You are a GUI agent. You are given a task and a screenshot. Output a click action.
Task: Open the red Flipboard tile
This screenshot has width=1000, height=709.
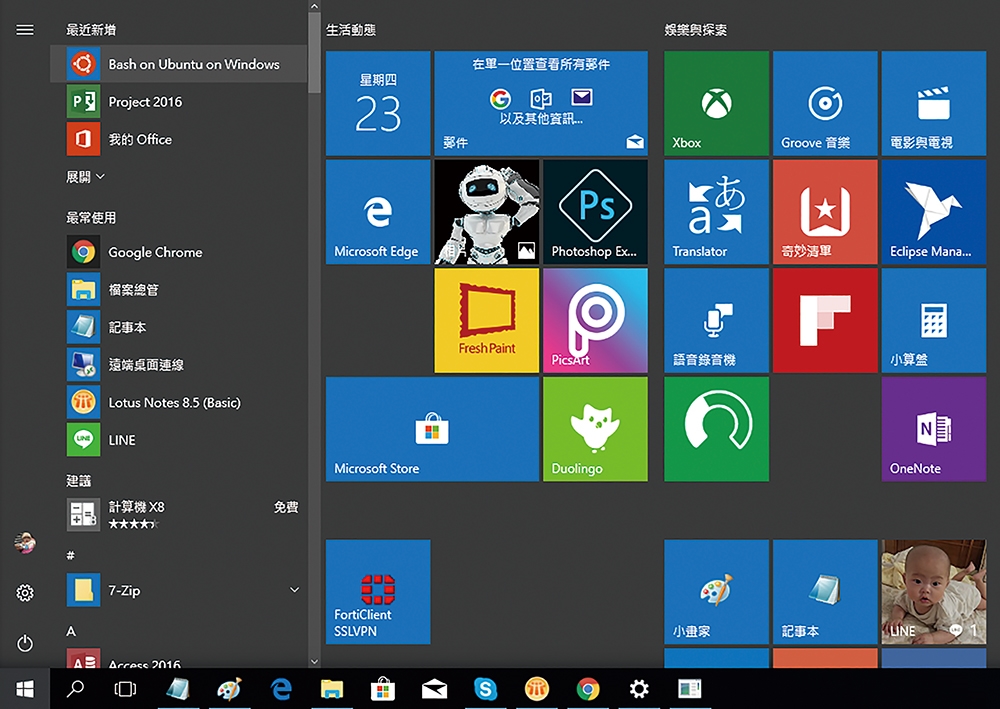tap(825, 320)
